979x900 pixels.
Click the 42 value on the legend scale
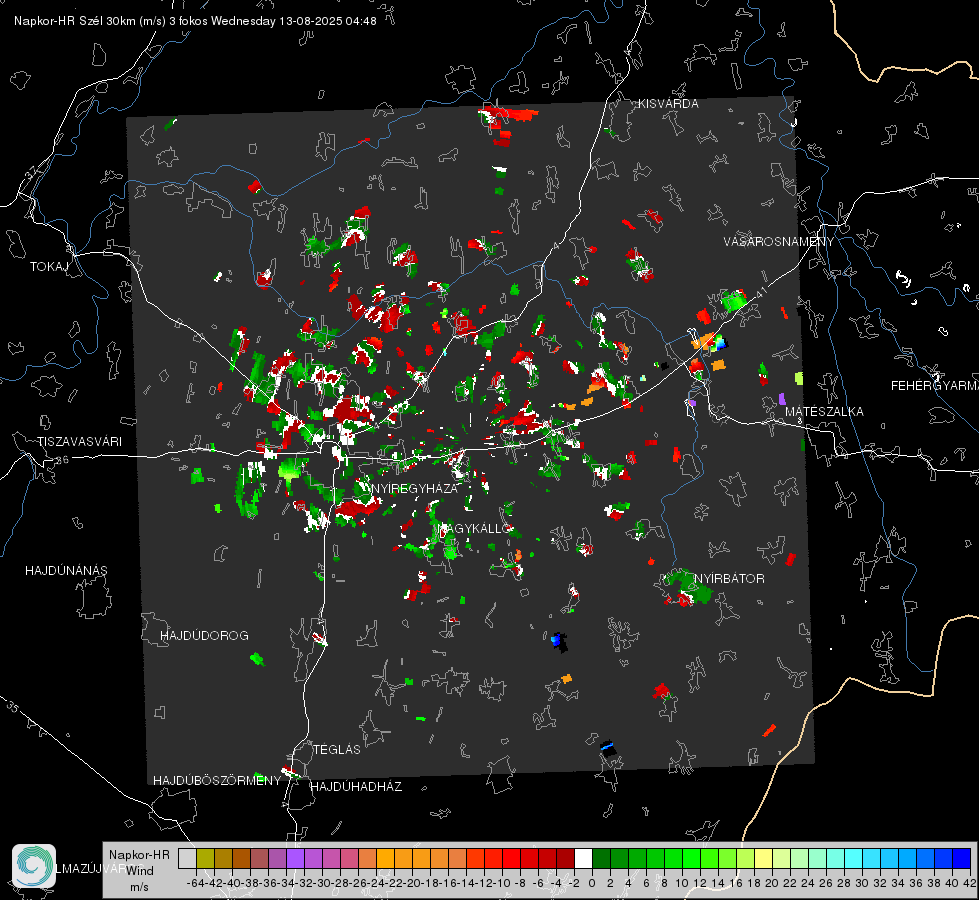[x=970, y=883]
